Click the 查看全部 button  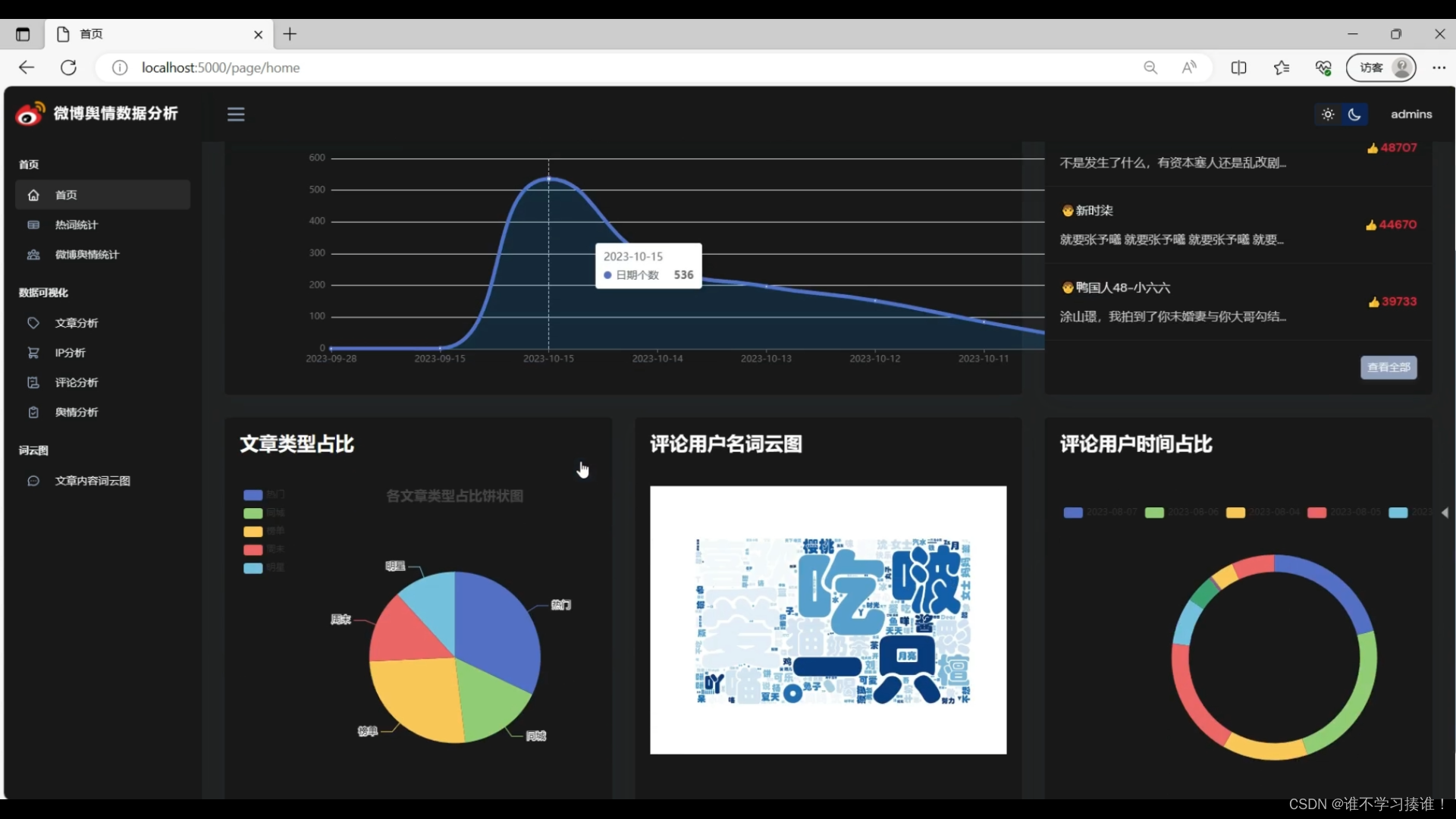[1388, 368]
